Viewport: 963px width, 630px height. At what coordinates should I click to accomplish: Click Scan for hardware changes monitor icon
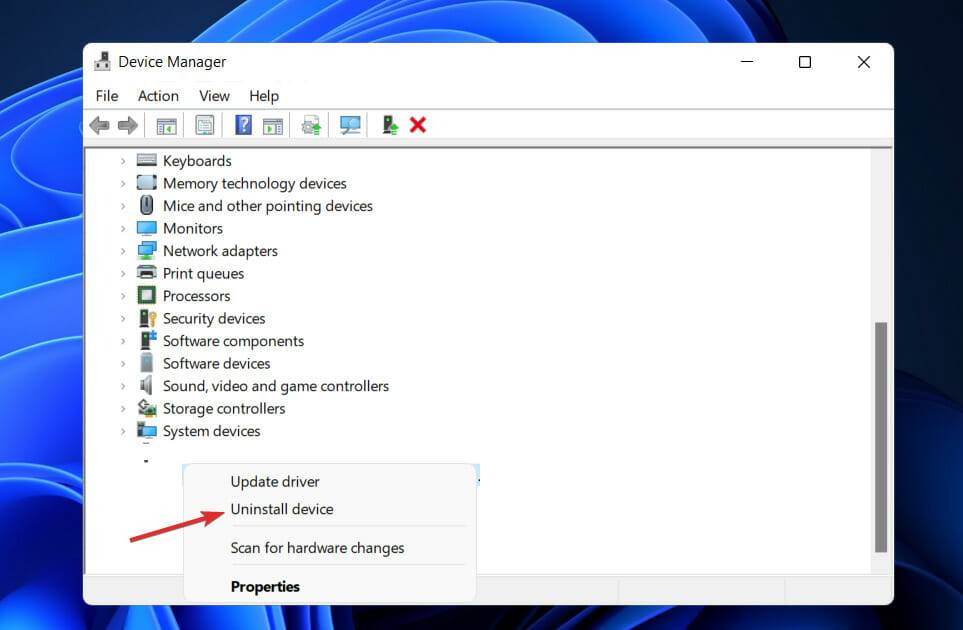pos(350,125)
